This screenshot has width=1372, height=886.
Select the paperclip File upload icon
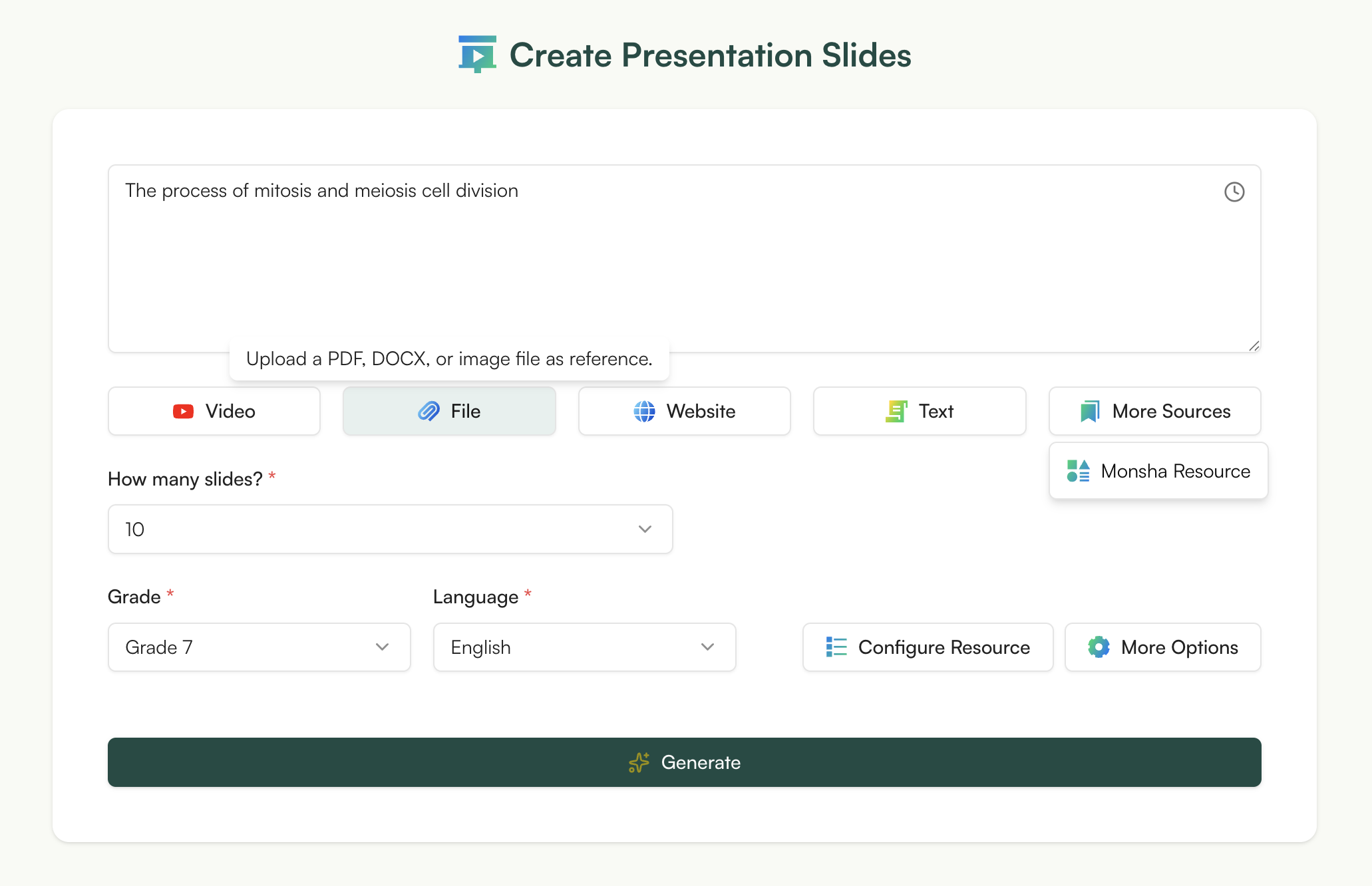click(428, 411)
